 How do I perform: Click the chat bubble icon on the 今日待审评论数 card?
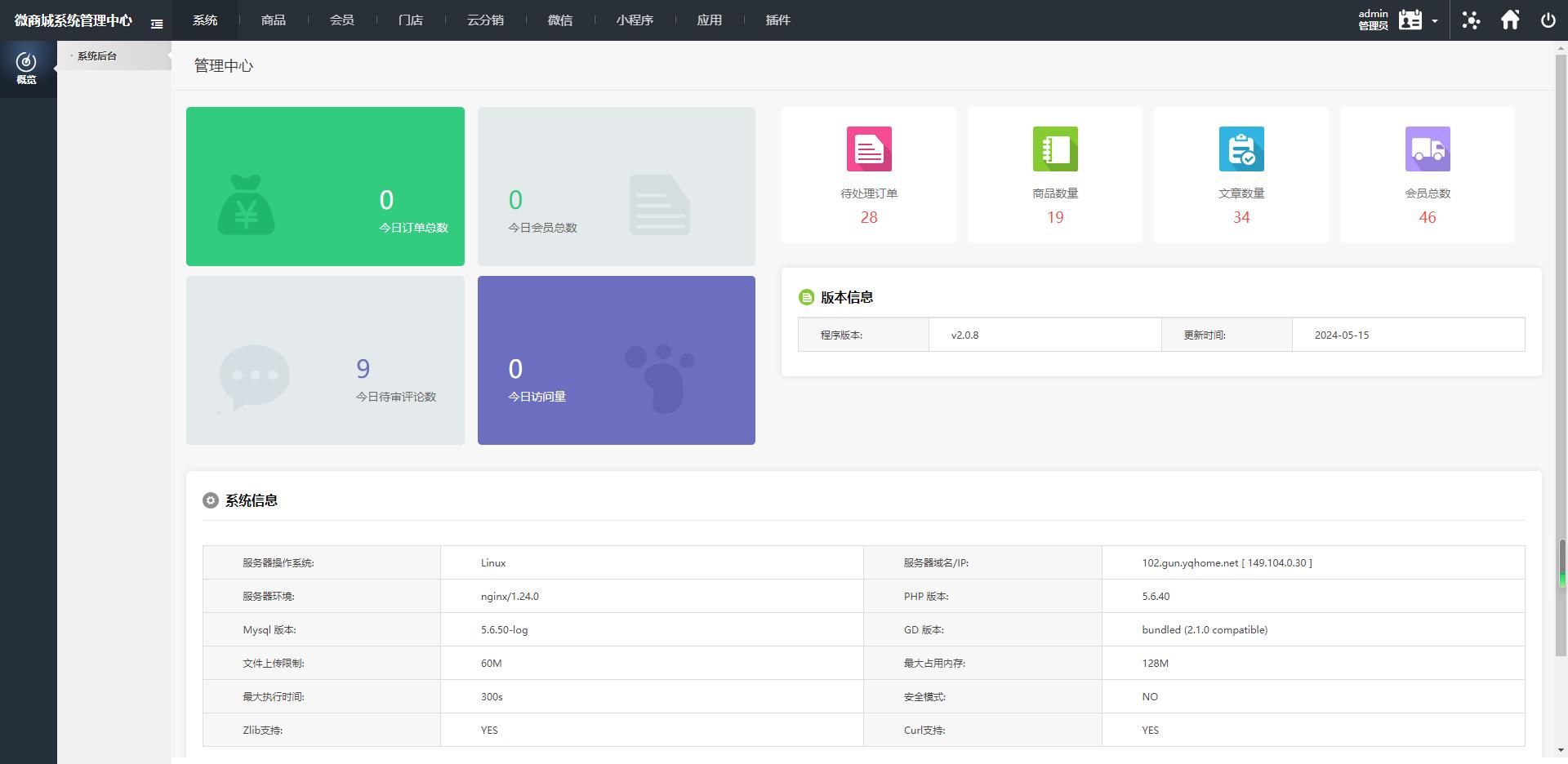click(x=254, y=378)
